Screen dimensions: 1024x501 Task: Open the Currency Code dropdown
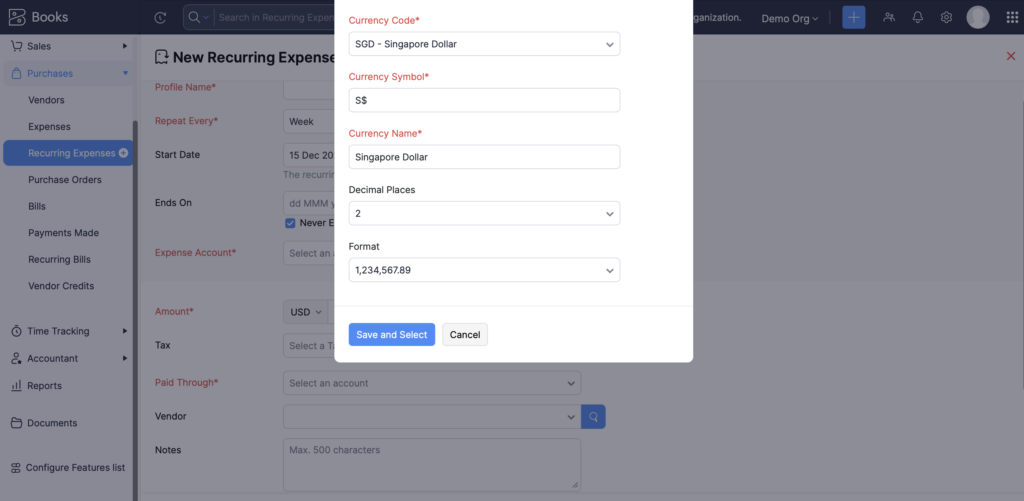click(x=484, y=44)
